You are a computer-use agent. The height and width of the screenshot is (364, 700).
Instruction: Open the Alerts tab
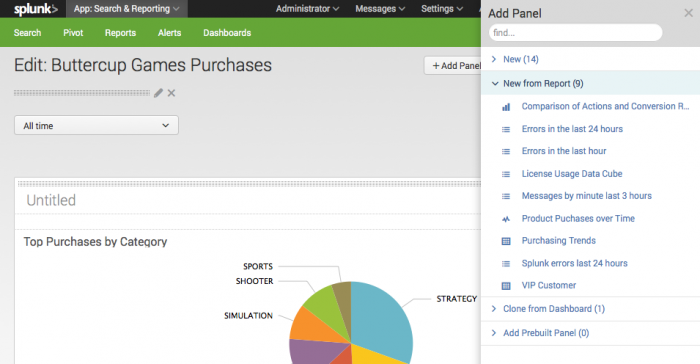[x=169, y=33]
